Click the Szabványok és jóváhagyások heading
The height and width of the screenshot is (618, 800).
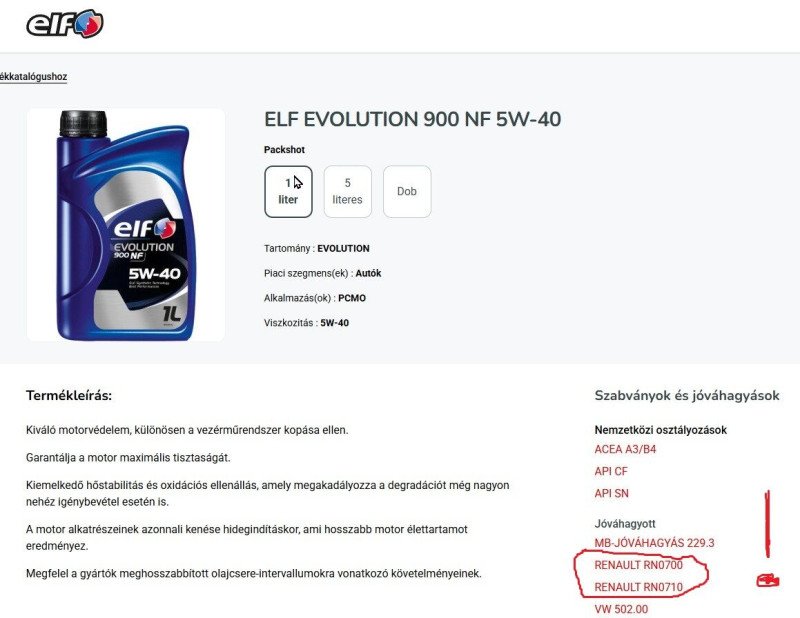[687, 395]
